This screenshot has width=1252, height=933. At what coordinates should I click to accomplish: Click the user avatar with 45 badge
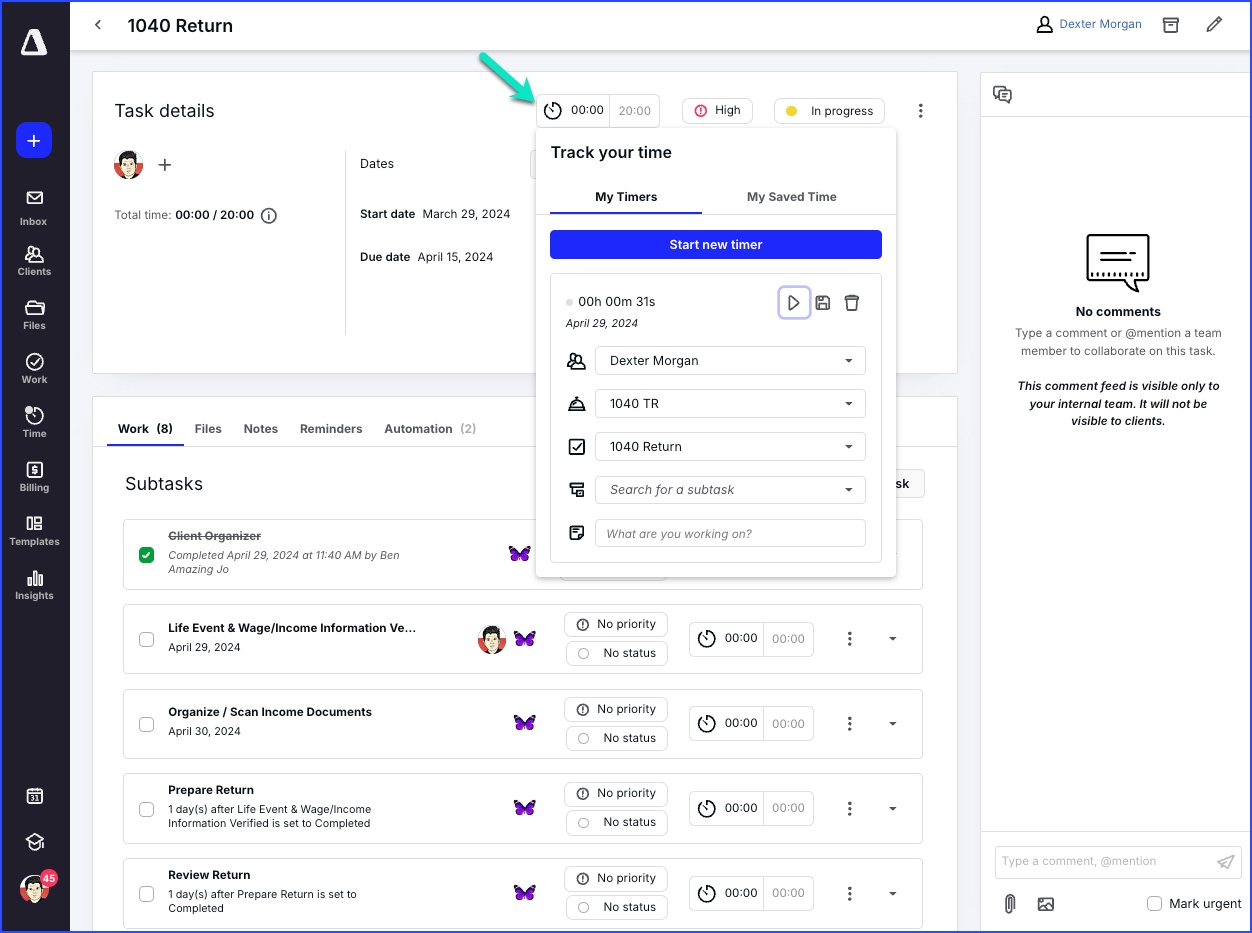click(x=36, y=887)
